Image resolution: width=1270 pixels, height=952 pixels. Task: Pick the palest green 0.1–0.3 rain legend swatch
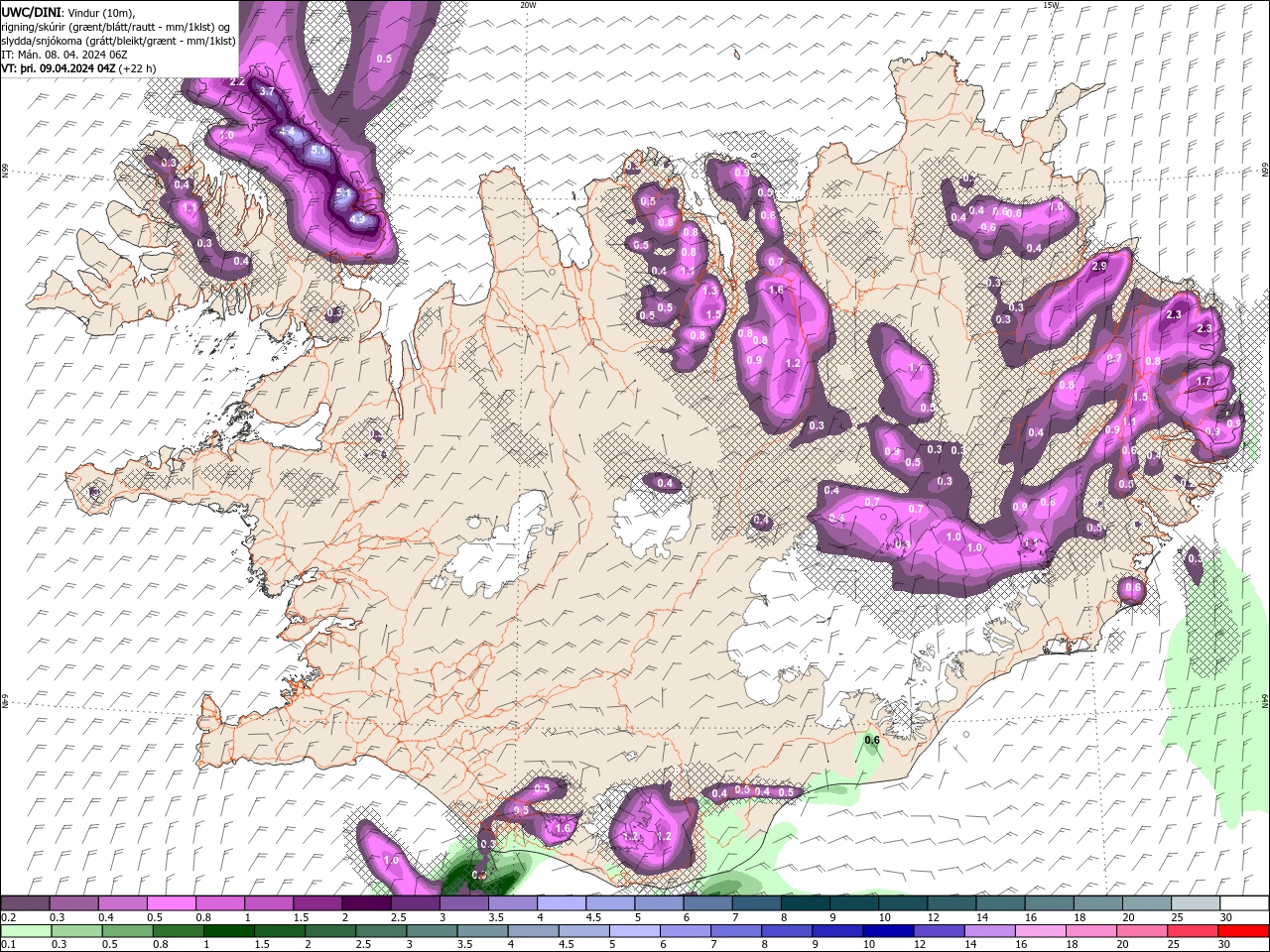[26, 931]
